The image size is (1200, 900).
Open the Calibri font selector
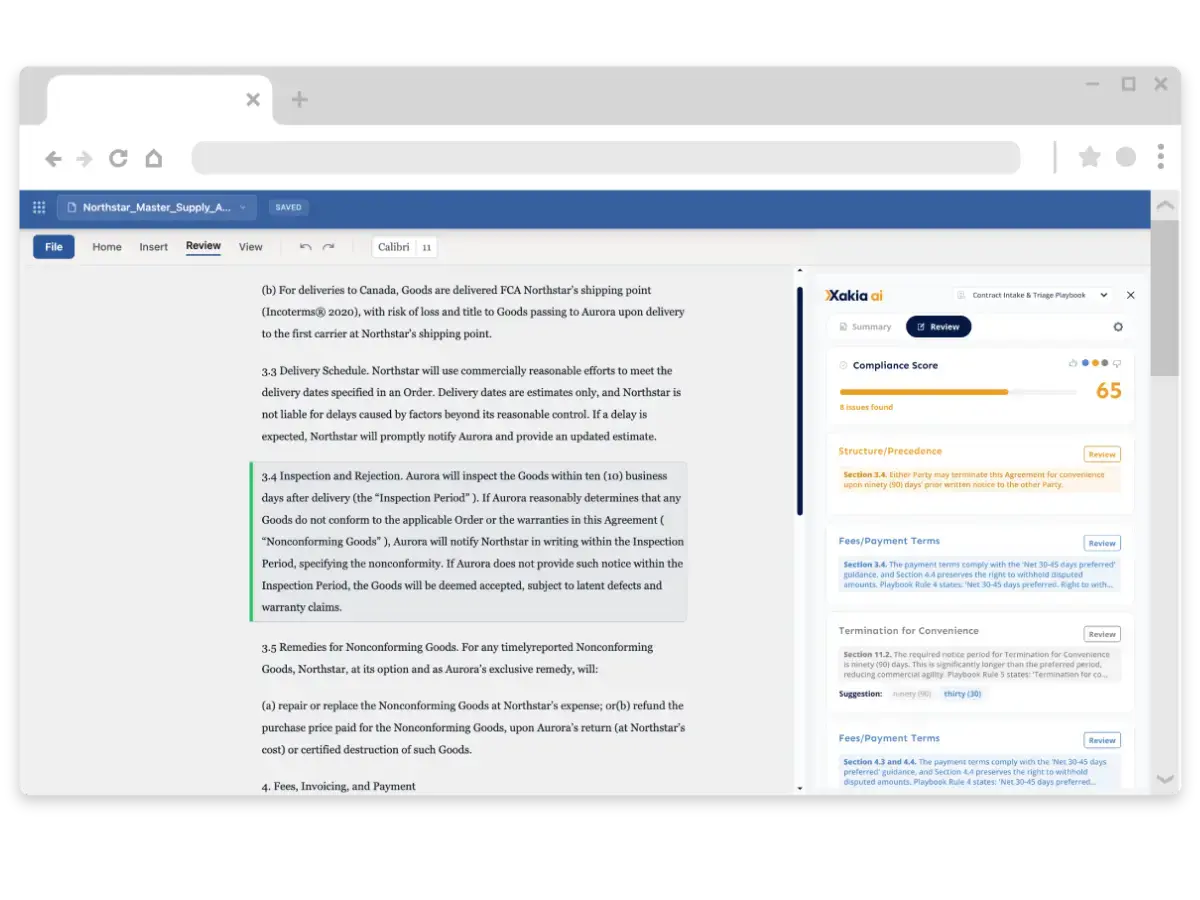[393, 247]
